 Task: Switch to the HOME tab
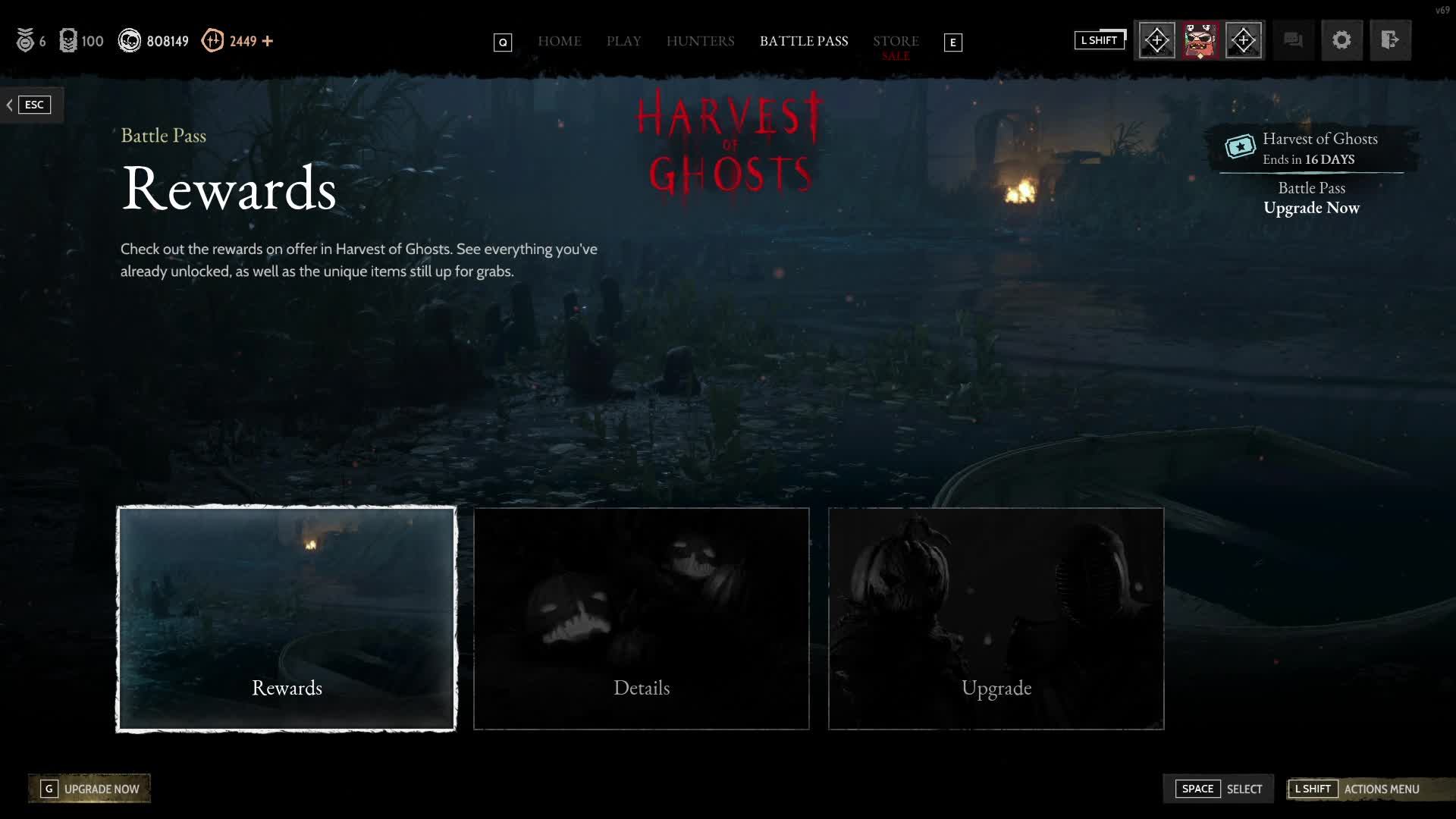click(x=560, y=41)
